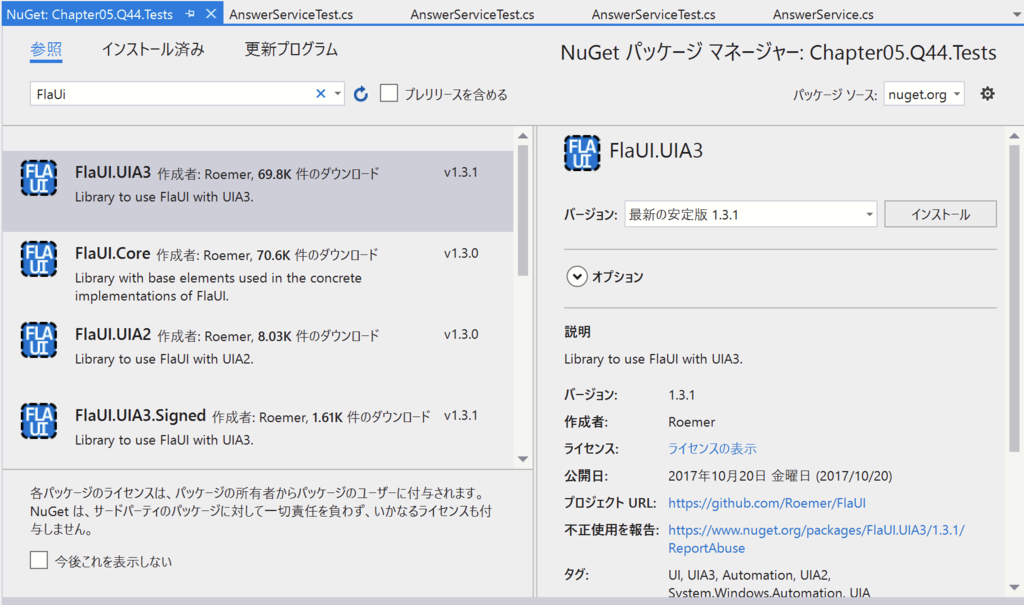The image size is (1024, 605).
Task: Click package list scroll up arrow
Action: point(523,136)
